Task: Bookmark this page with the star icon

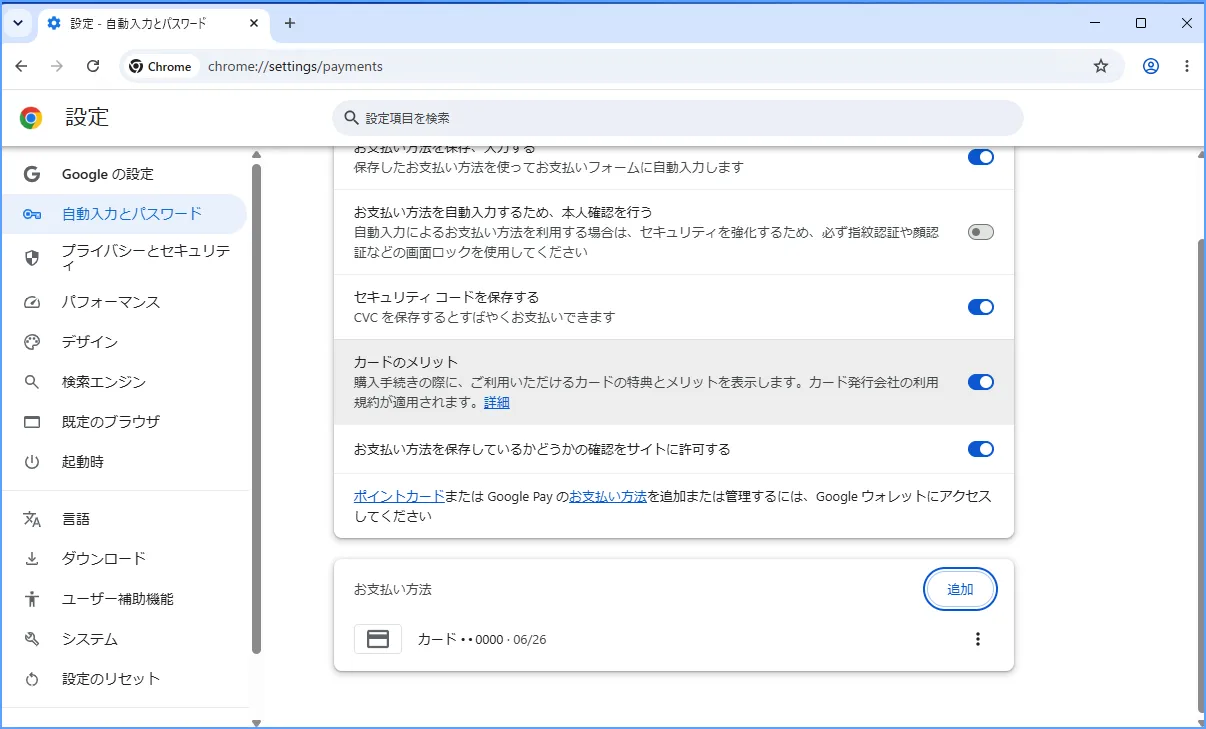Action: tap(1101, 66)
